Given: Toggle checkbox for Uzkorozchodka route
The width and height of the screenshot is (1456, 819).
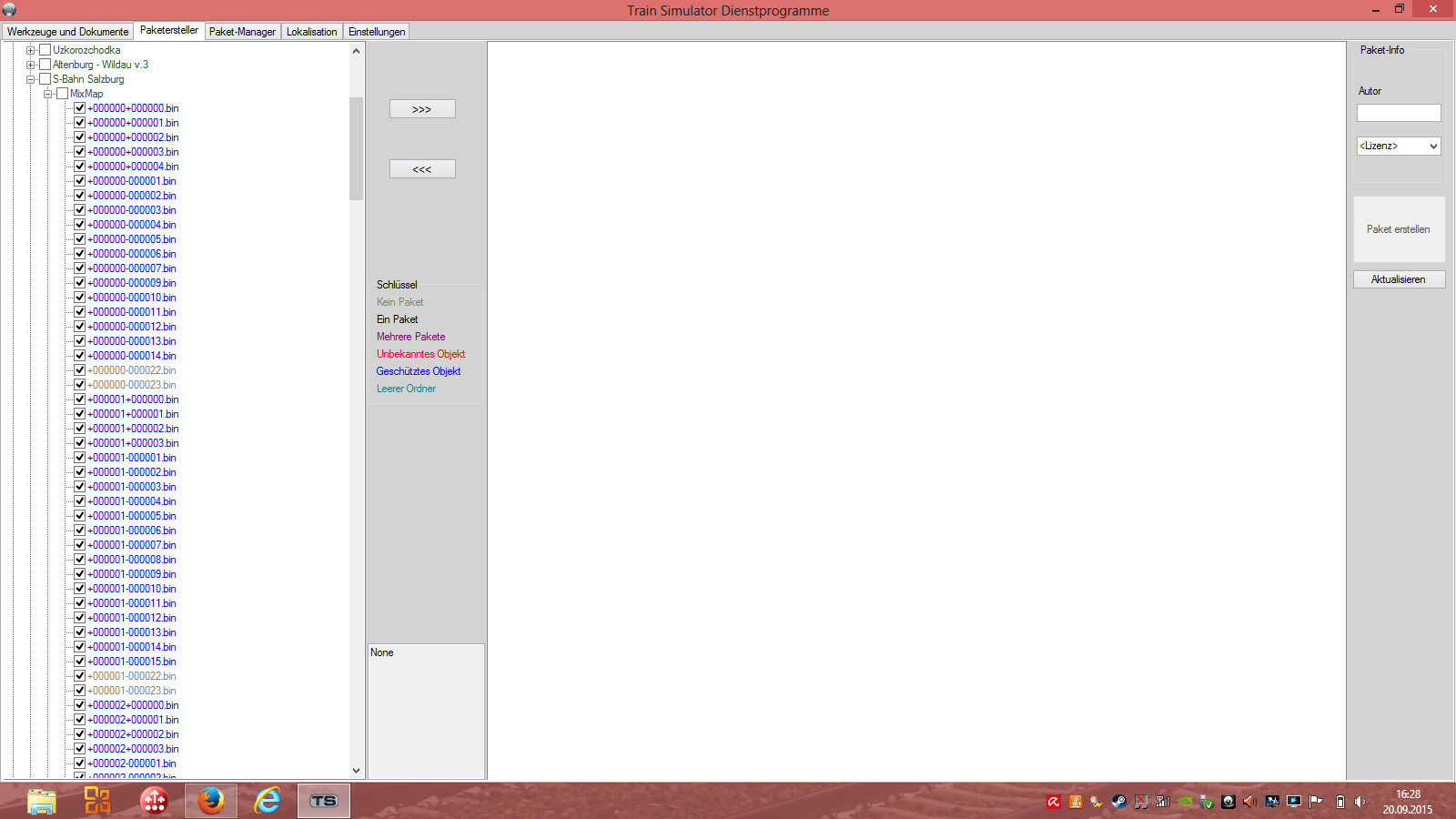Looking at the screenshot, I should 45,50.
